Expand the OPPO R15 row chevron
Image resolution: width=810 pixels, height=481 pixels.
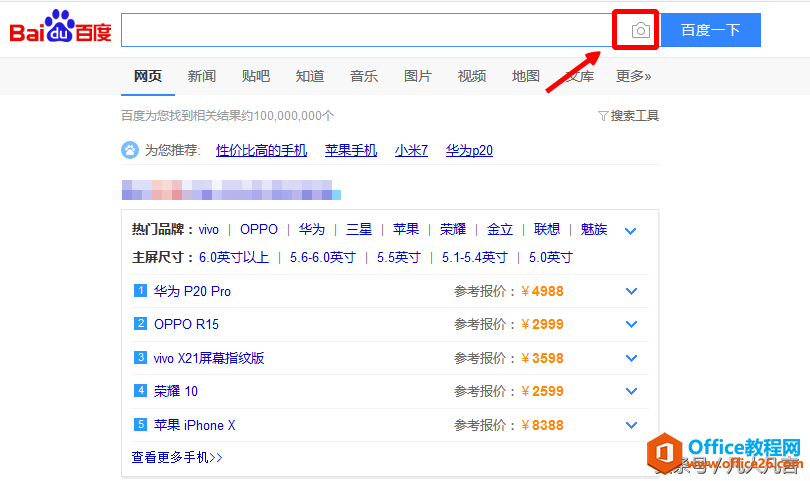[x=631, y=324]
